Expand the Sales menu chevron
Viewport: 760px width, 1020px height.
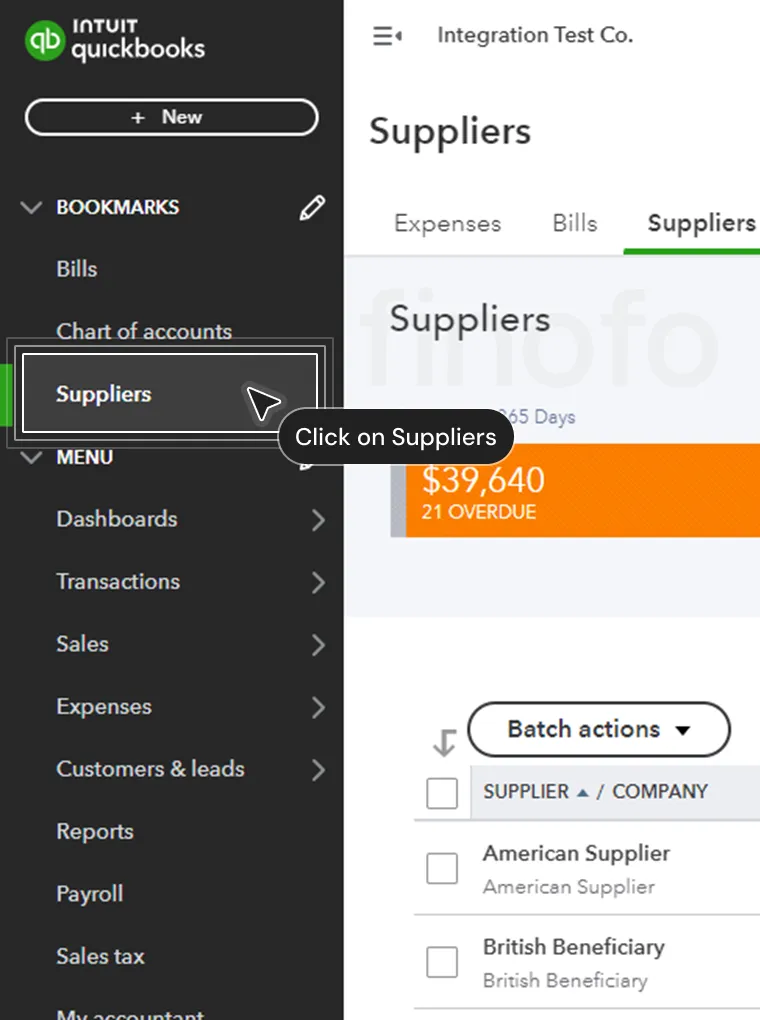tap(318, 645)
